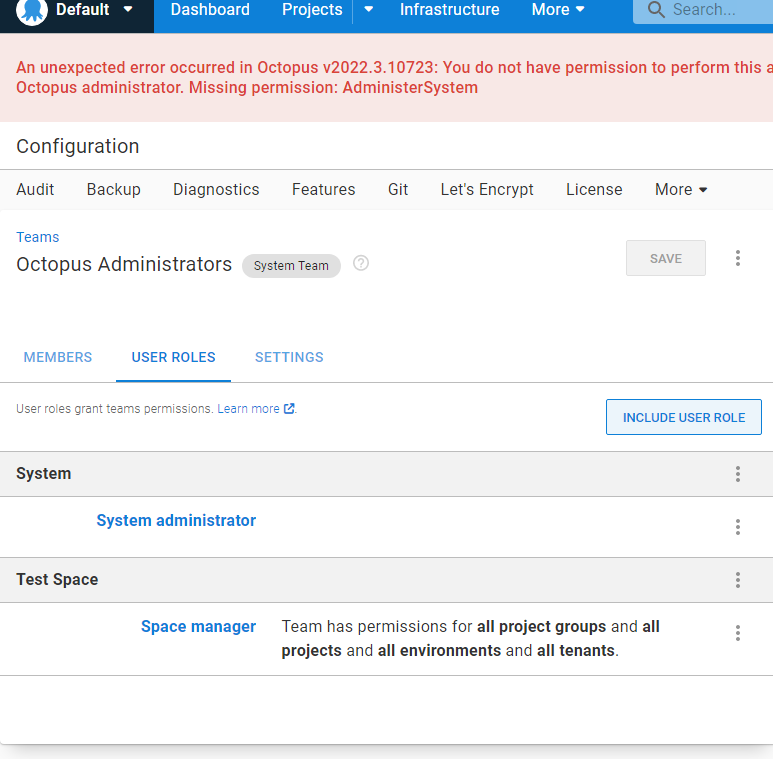The image size is (773, 759).
Task: Open overflow menu for System administrator row
Action: pos(738,527)
